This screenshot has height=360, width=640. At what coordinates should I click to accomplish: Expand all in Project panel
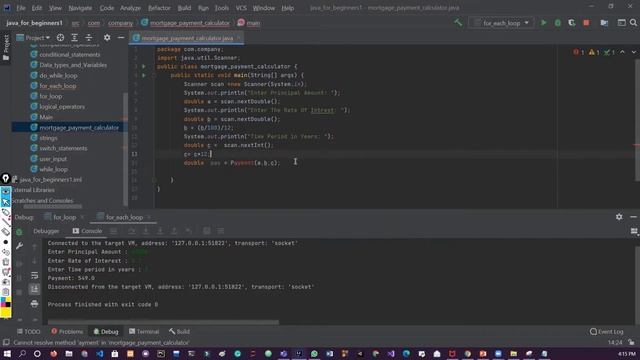[74, 38]
